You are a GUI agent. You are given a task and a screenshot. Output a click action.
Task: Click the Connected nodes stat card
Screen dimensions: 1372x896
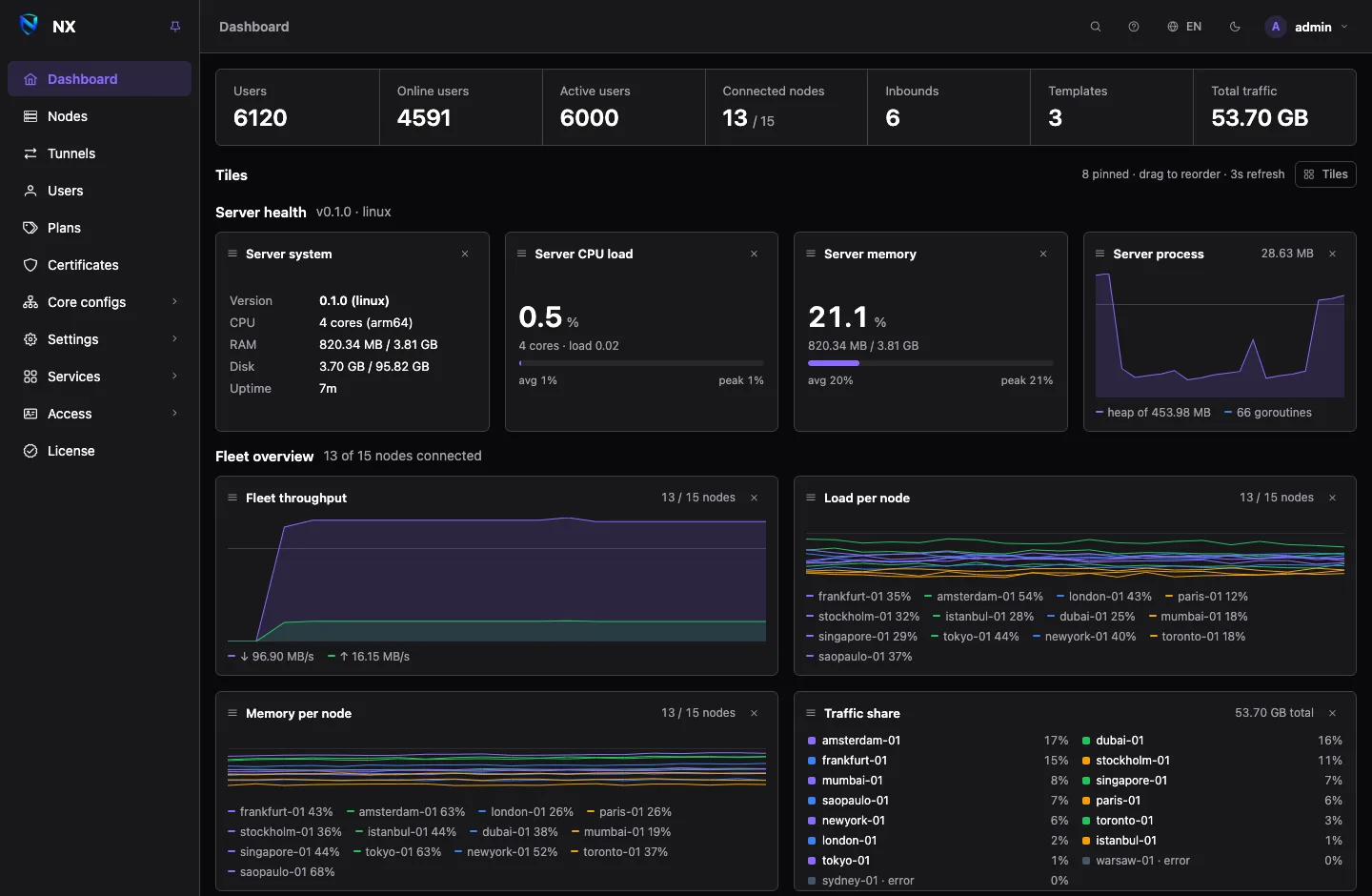coord(786,107)
